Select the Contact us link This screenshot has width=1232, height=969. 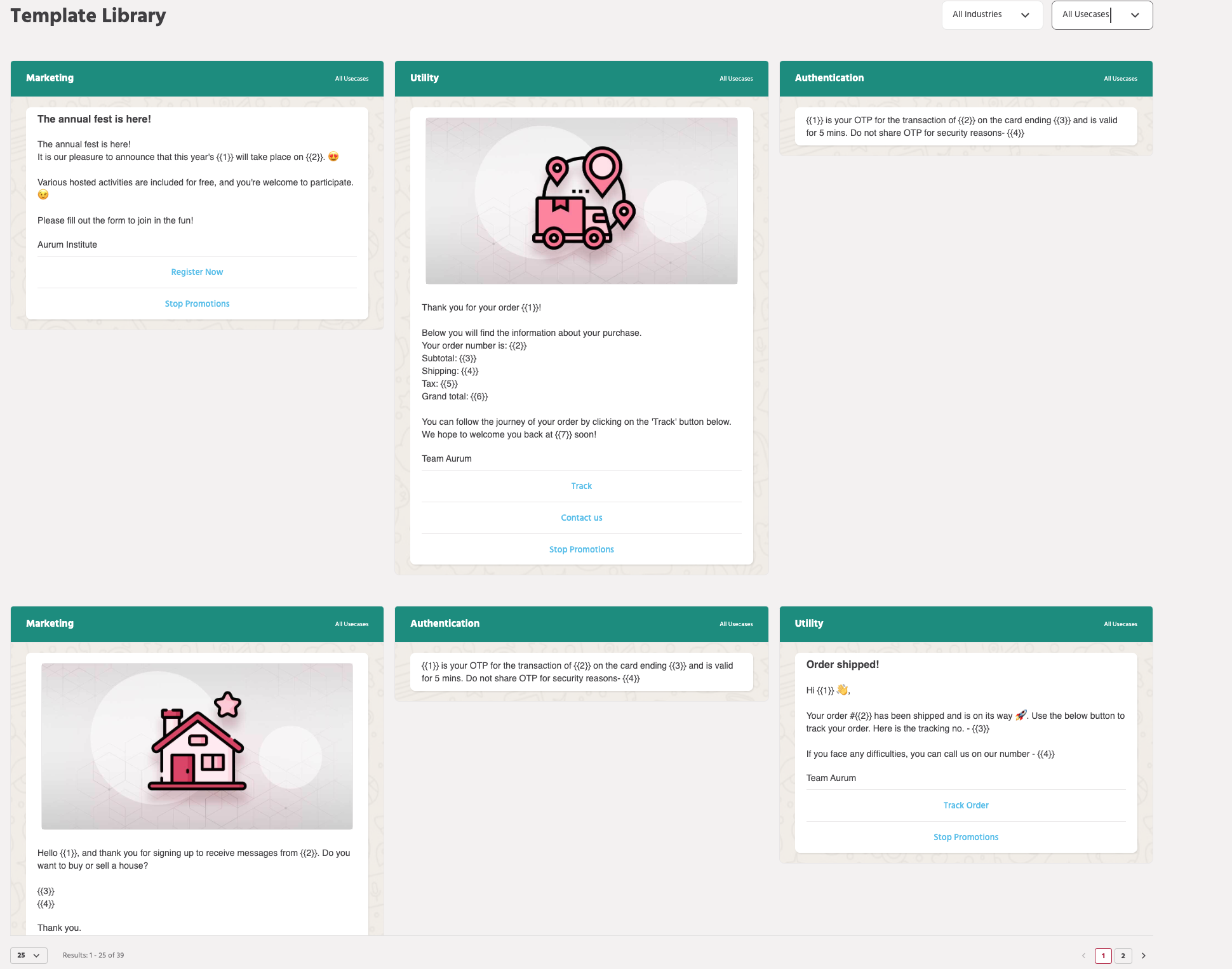pos(581,518)
